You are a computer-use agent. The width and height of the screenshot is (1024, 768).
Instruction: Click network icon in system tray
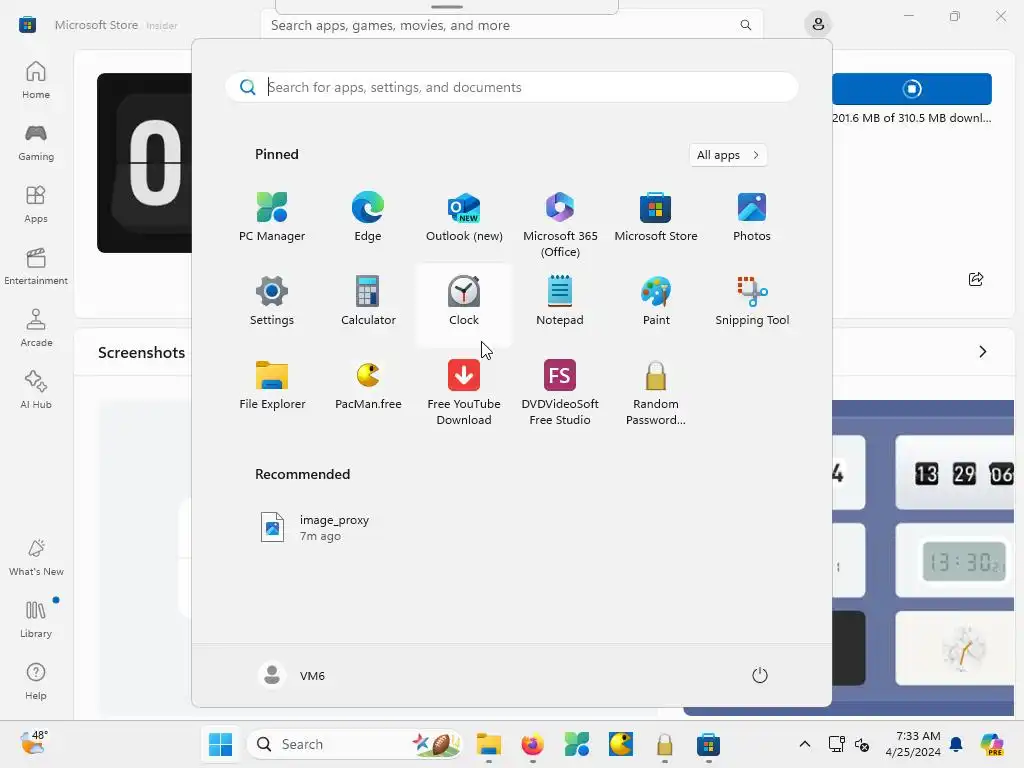837,744
